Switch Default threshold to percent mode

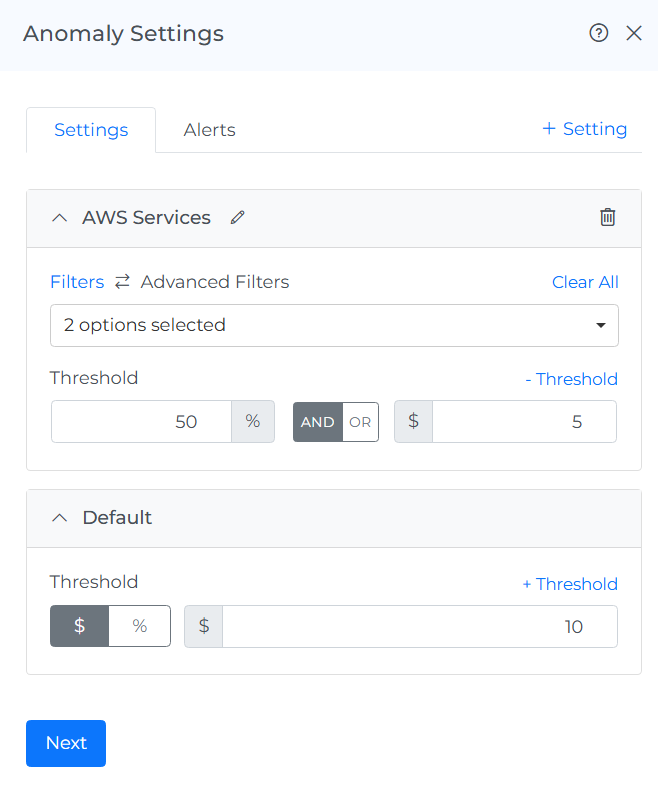139,626
